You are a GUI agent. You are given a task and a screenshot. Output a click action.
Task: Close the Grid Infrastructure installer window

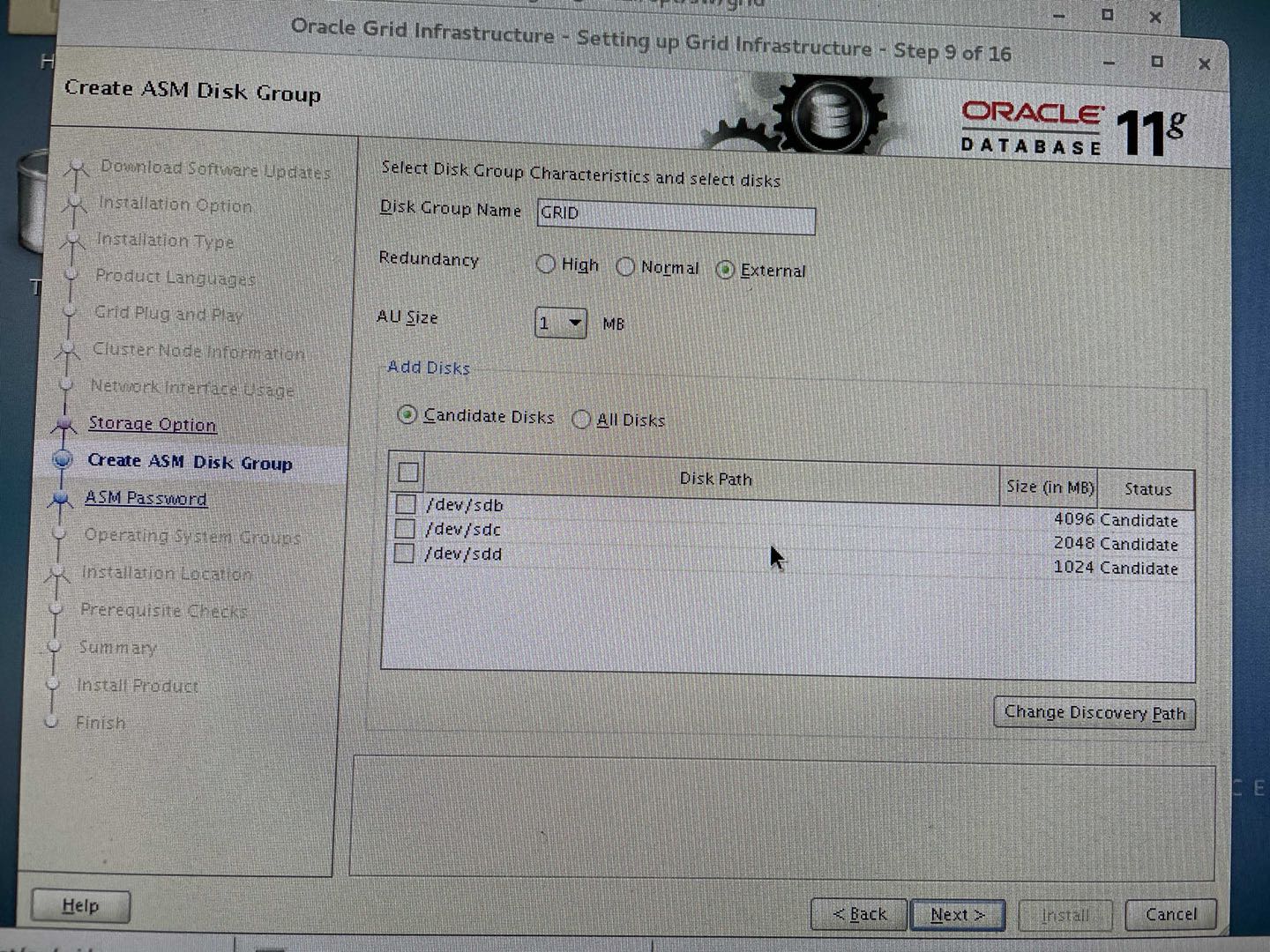[1205, 63]
